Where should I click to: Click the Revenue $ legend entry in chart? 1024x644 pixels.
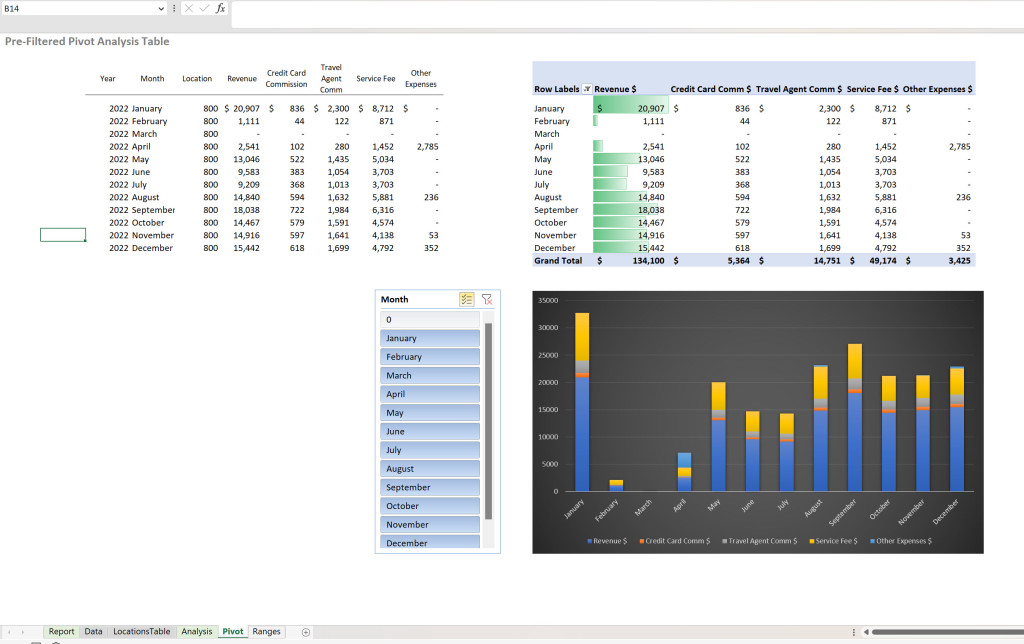tap(607, 541)
